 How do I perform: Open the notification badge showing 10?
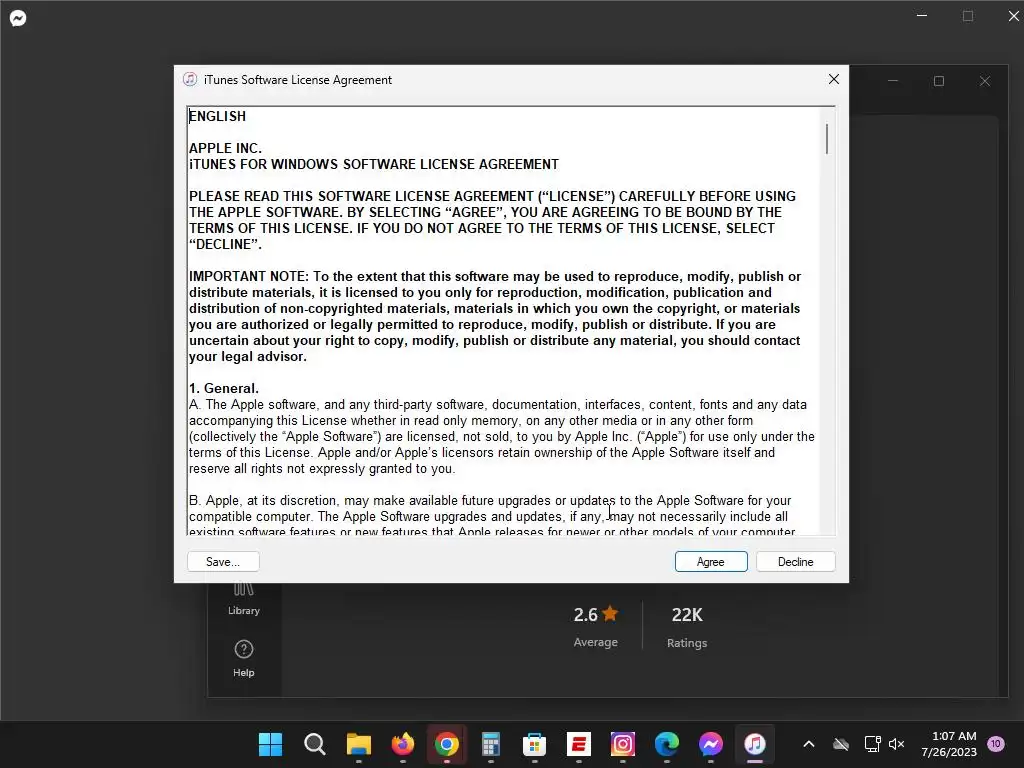995,743
